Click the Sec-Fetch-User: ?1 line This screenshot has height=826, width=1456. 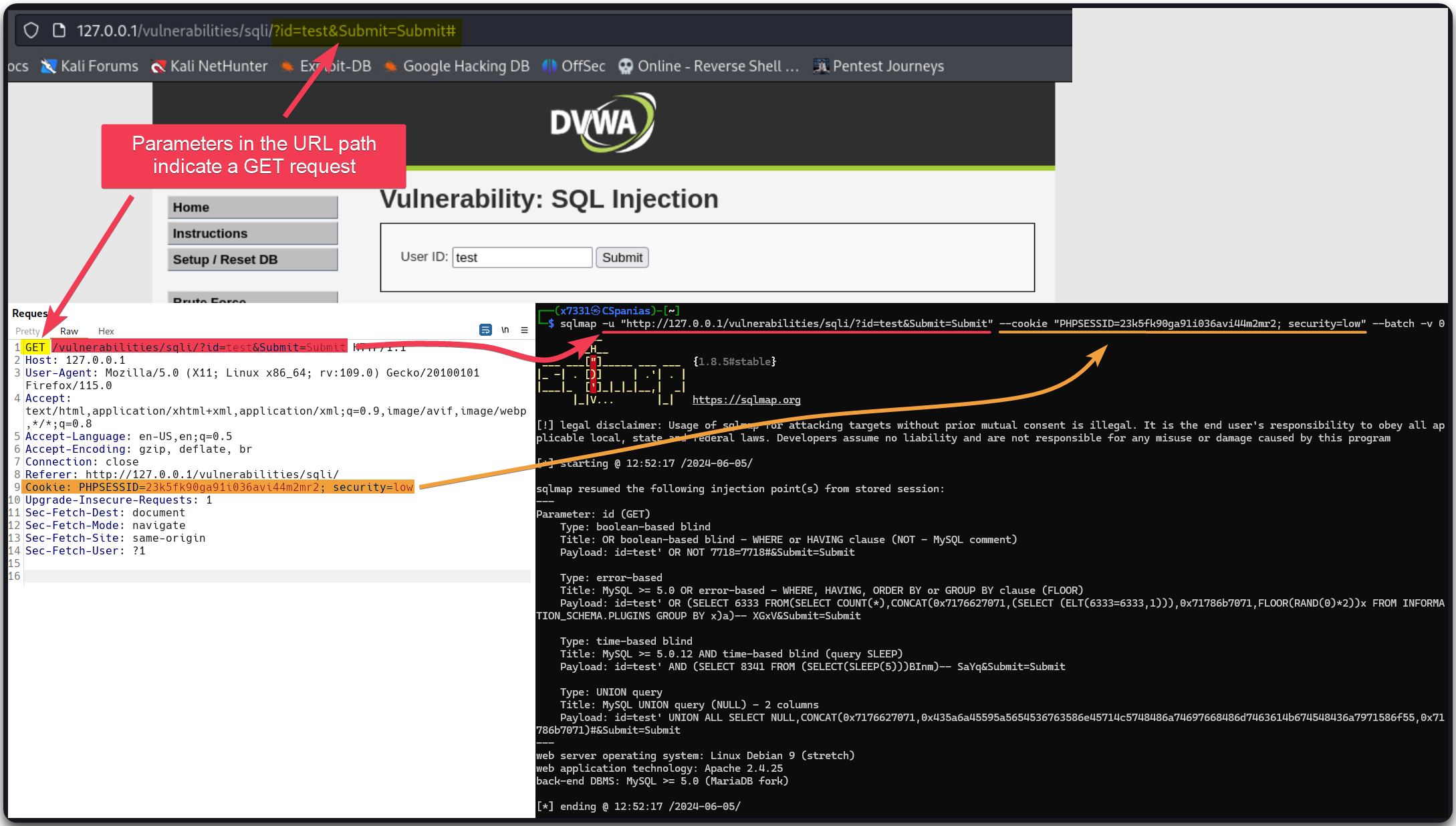(85, 550)
